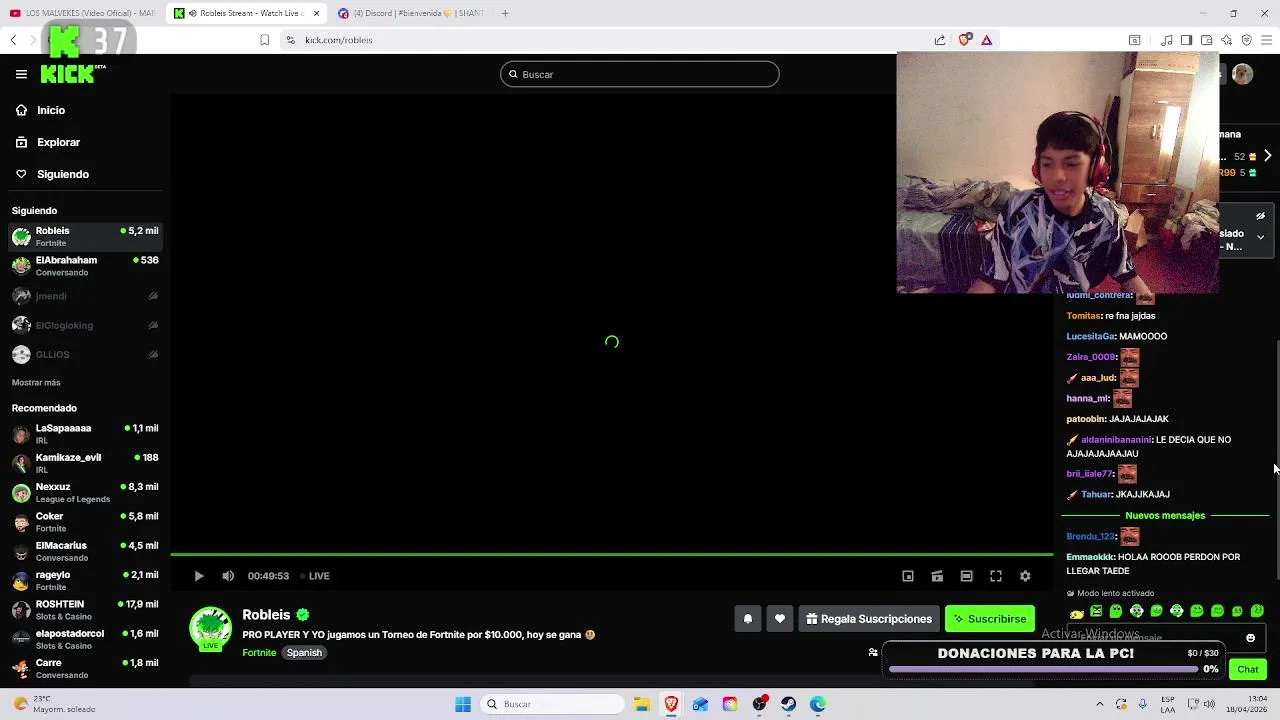Viewport: 1280px width, 720px height.
Task: Open picture-in-picture mini player icon
Action: click(908, 576)
